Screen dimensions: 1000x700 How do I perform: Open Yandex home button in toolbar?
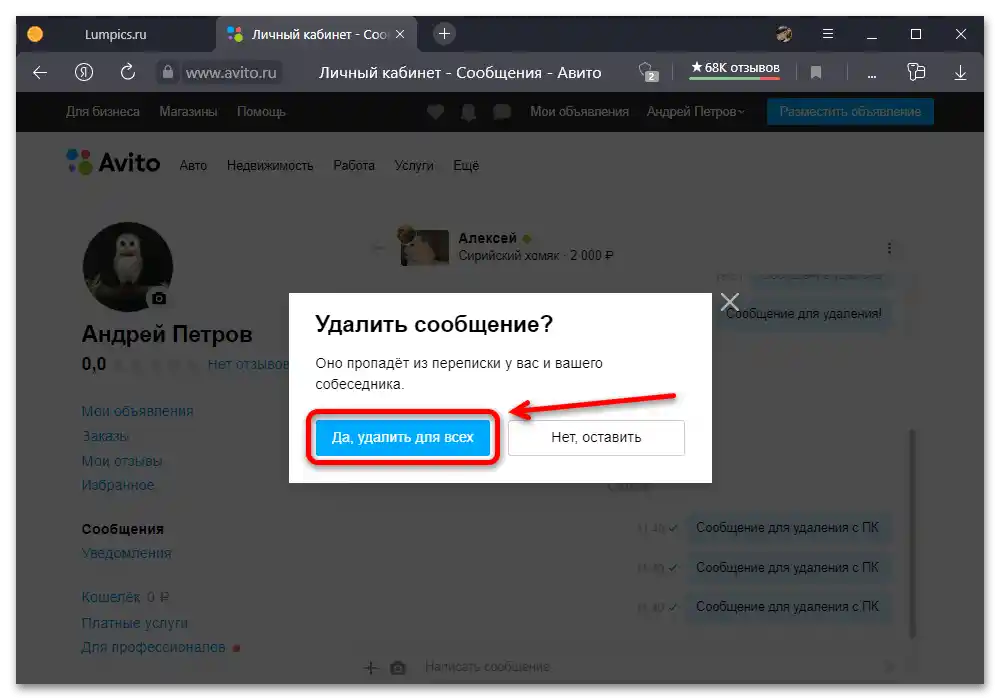[84, 73]
